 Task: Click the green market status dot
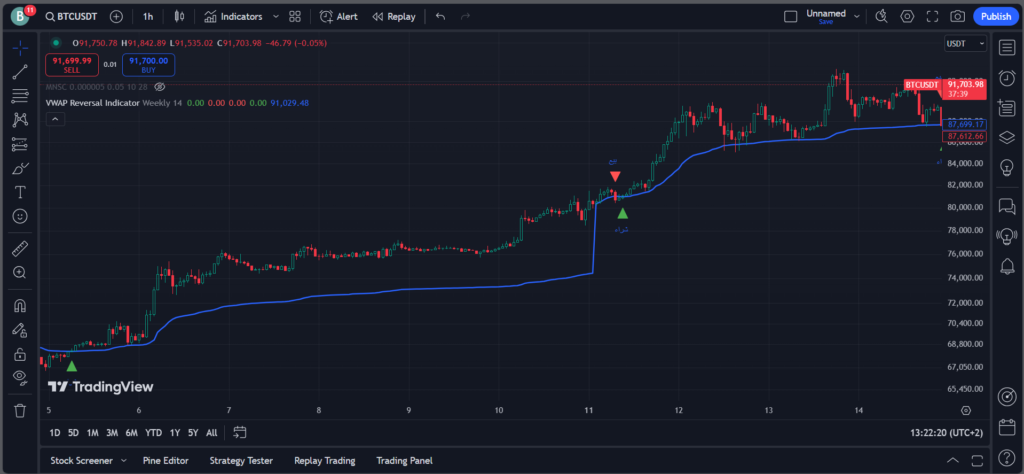pyautogui.click(x=56, y=42)
